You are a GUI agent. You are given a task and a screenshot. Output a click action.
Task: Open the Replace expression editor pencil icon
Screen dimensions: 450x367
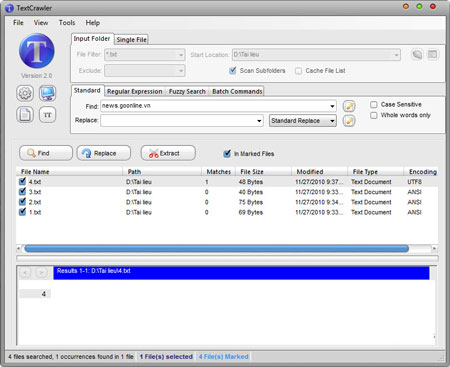(x=349, y=121)
